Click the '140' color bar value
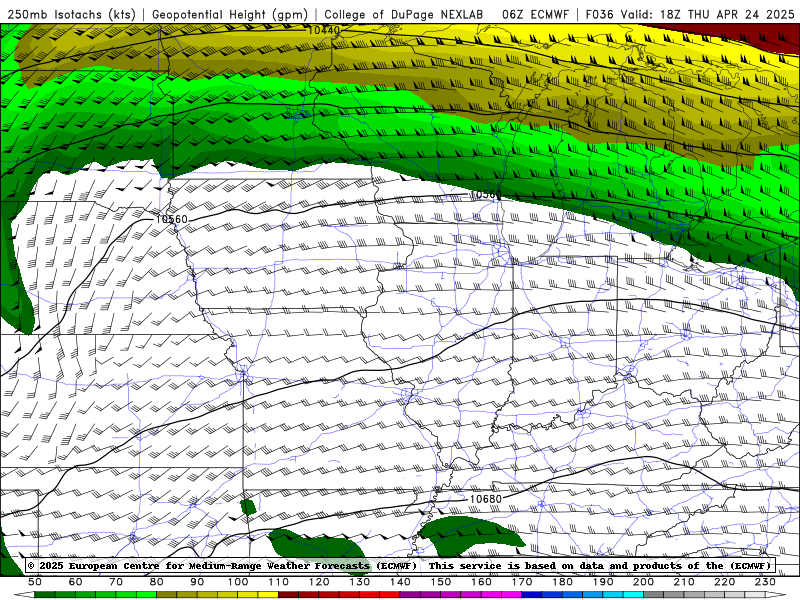This screenshot has height=600, width=800. 400,582
